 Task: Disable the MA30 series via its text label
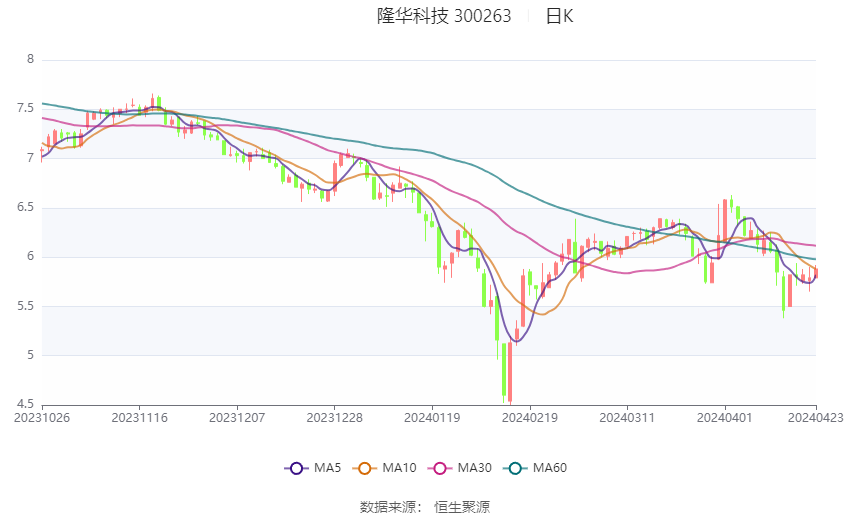[476, 468]
